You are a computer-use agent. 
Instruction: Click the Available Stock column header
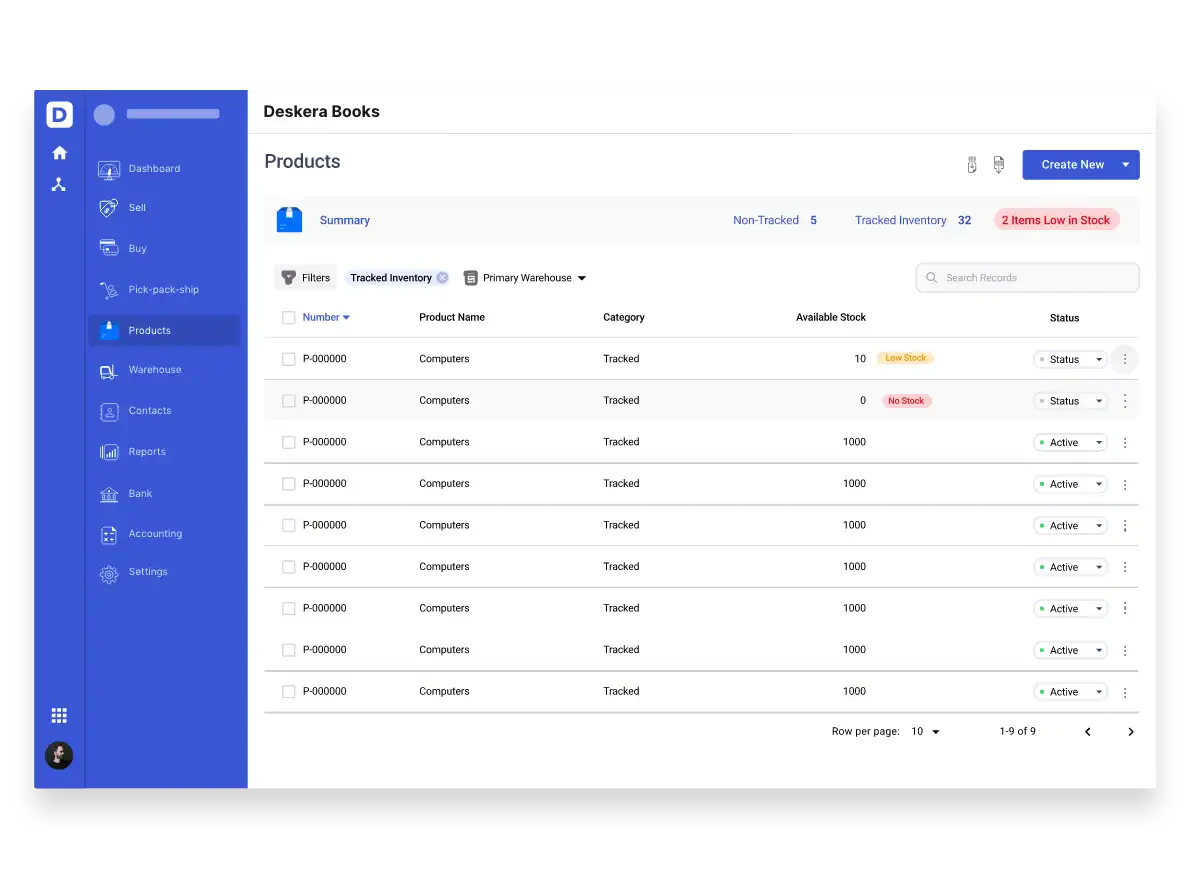(831, 318)
